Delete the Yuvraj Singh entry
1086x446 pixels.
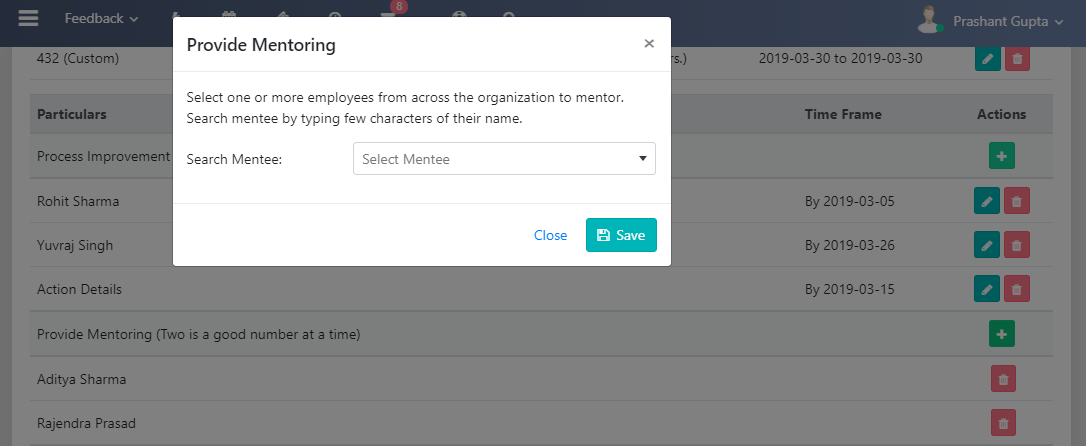(x=1017, y=244)
